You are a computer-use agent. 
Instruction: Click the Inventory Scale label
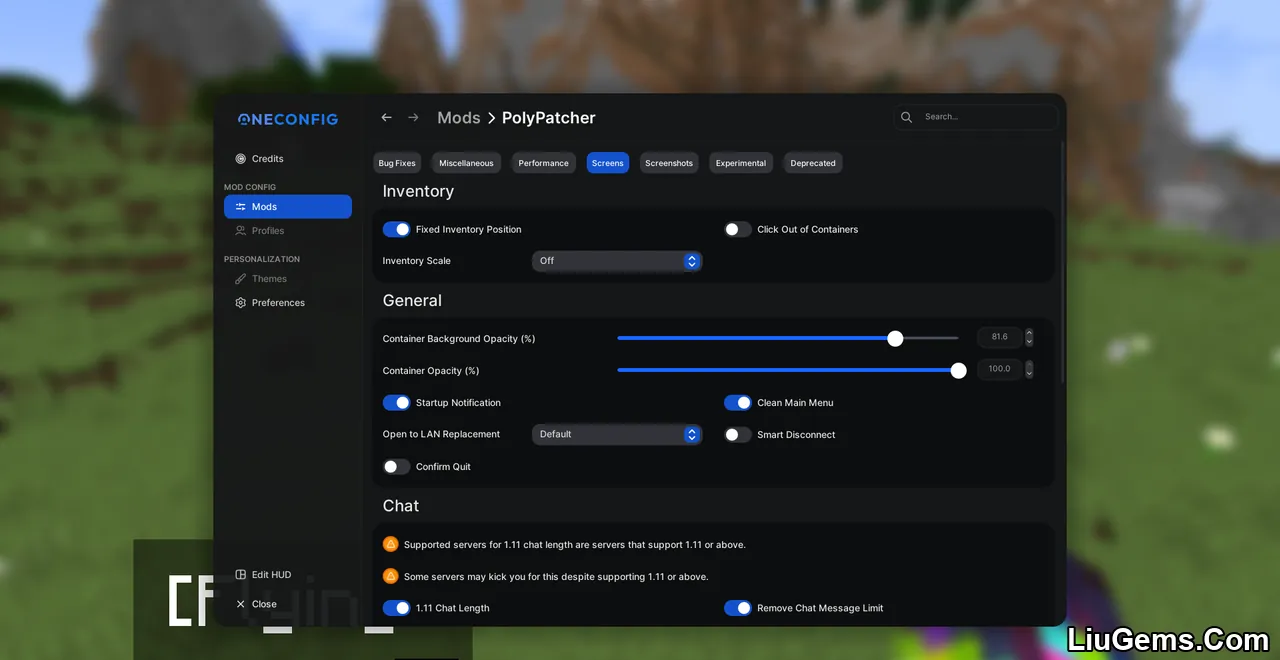pos(417,261)
